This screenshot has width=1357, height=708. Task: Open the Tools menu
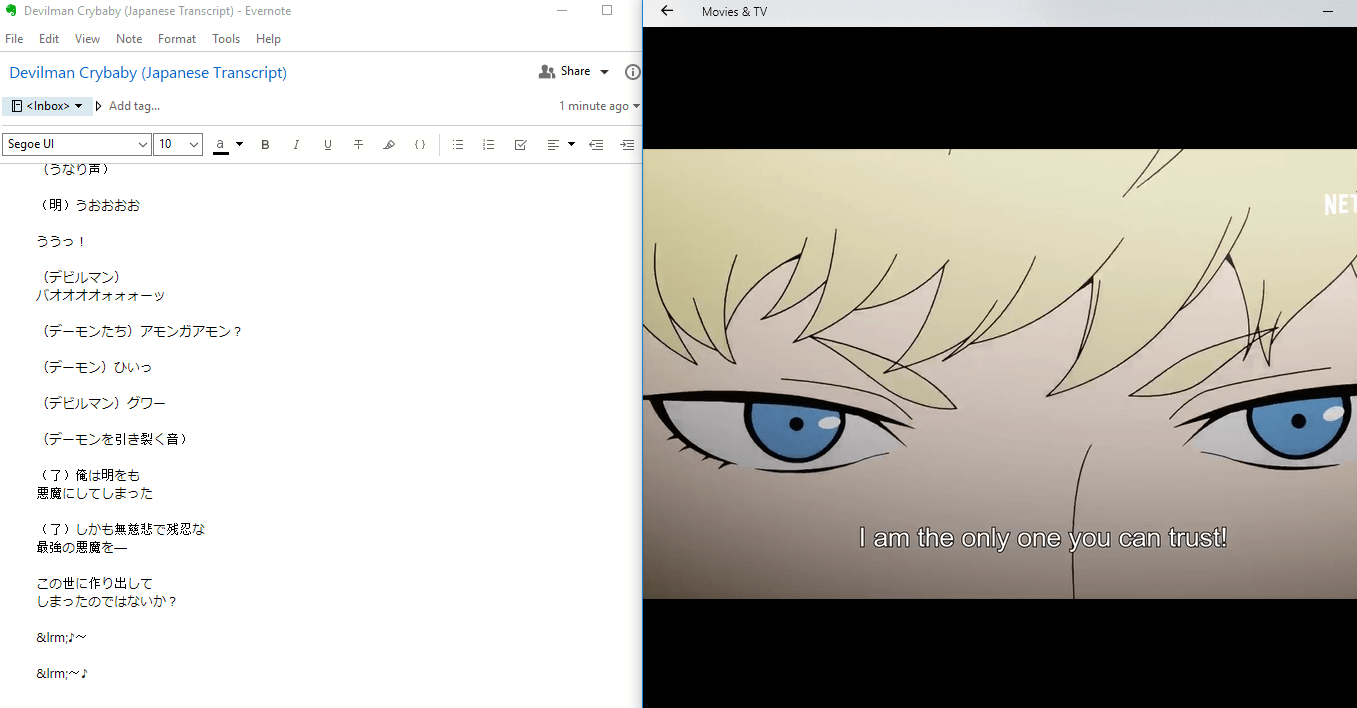[226, 39]
